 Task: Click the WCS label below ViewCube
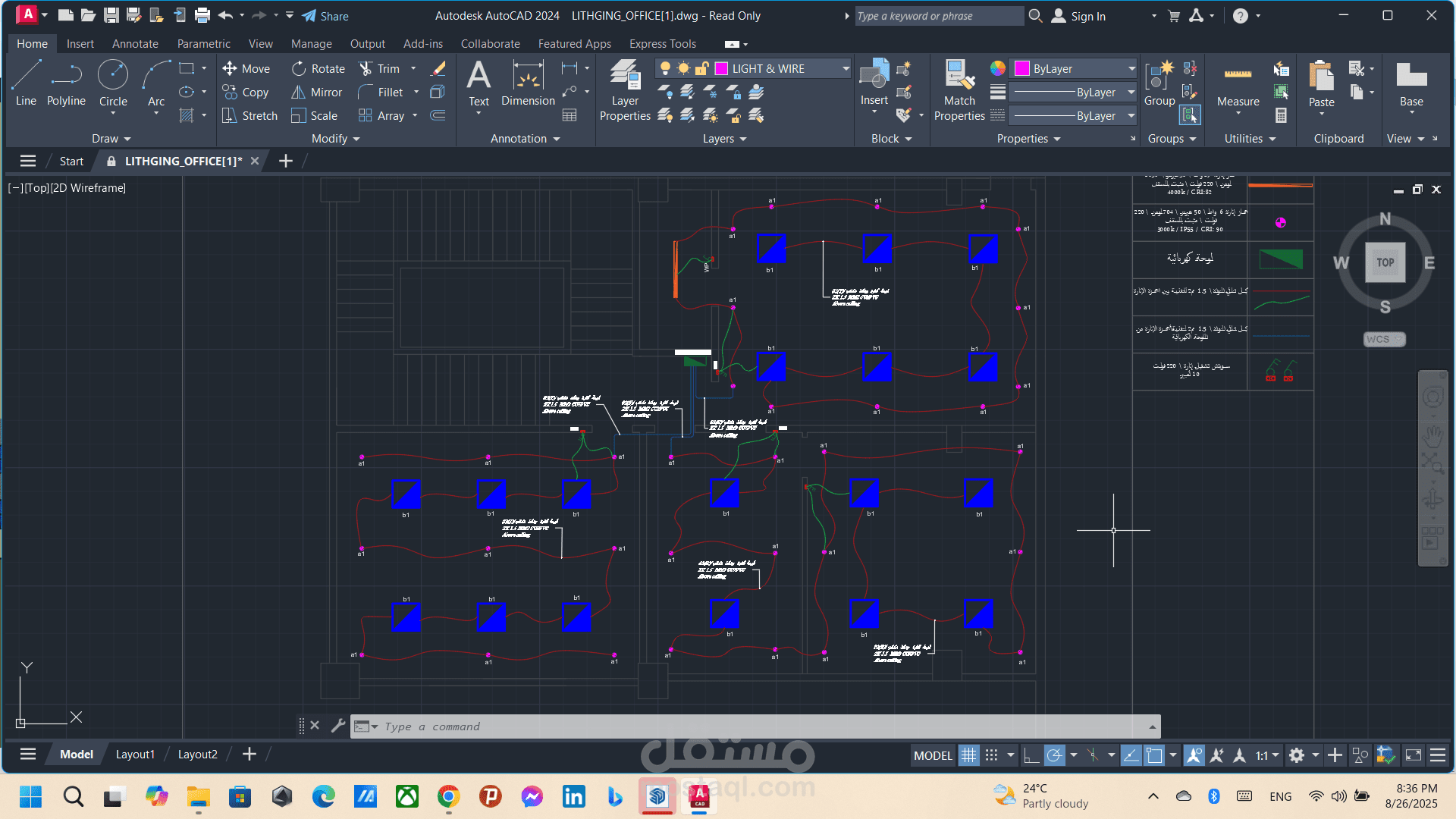coord(1384,339)
